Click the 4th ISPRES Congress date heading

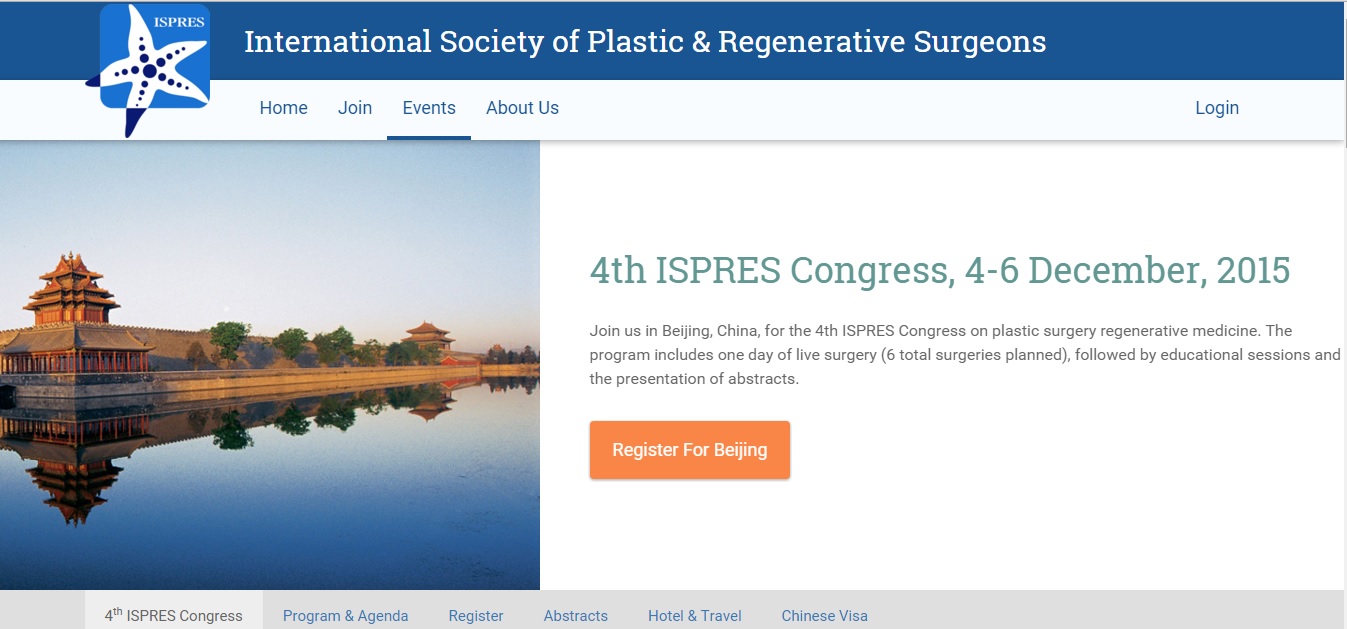(x=939, y=271)
